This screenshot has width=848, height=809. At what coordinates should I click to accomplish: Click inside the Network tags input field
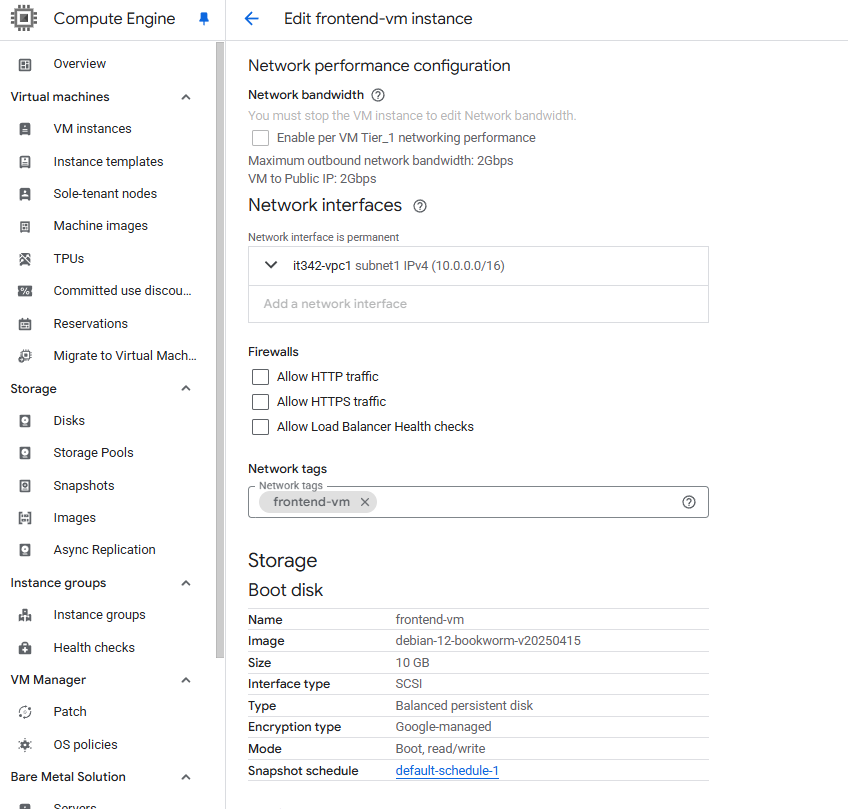pos(520,502)
